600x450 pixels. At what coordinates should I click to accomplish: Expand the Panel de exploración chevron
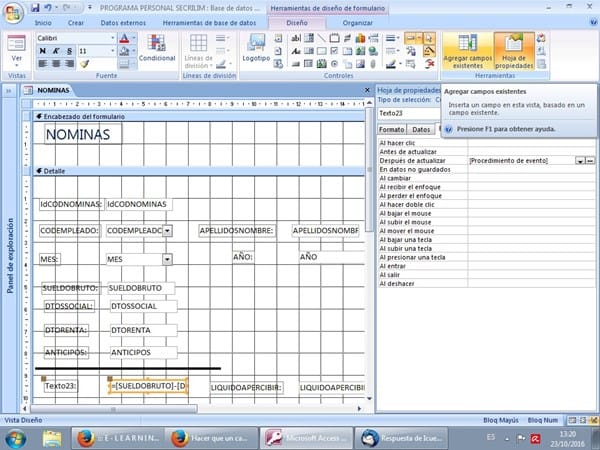(9, 91)
